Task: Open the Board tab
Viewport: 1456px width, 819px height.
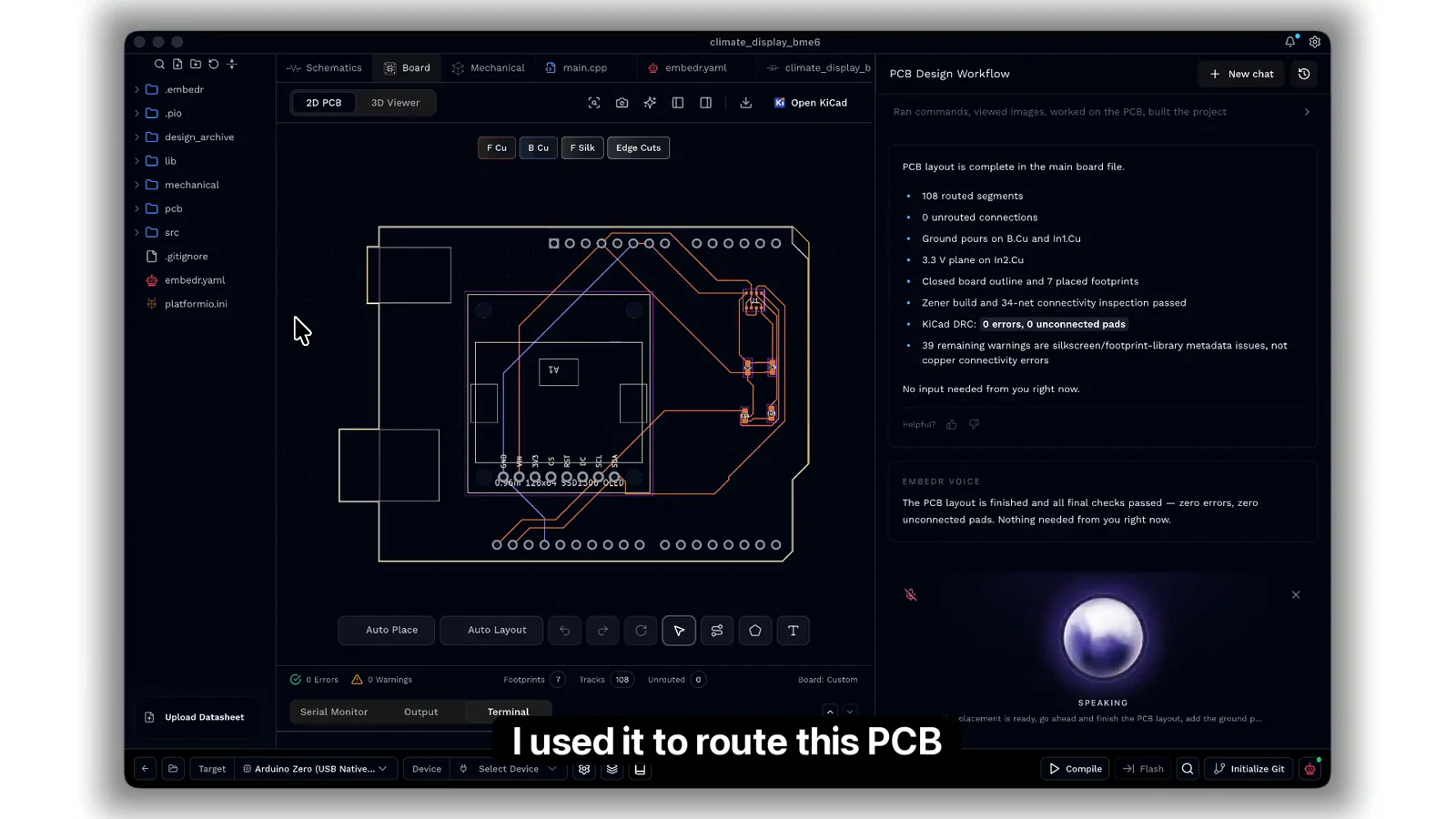Action: click(408, 68)
